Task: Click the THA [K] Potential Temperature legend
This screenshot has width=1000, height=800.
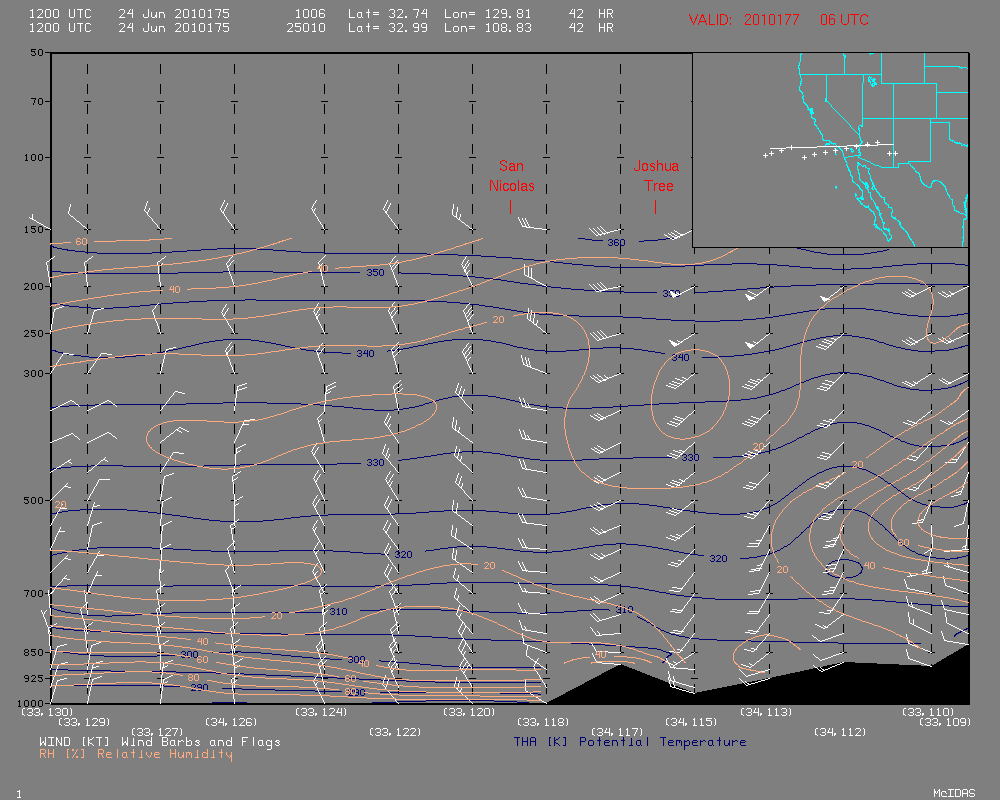Action: tap(630, 742)
